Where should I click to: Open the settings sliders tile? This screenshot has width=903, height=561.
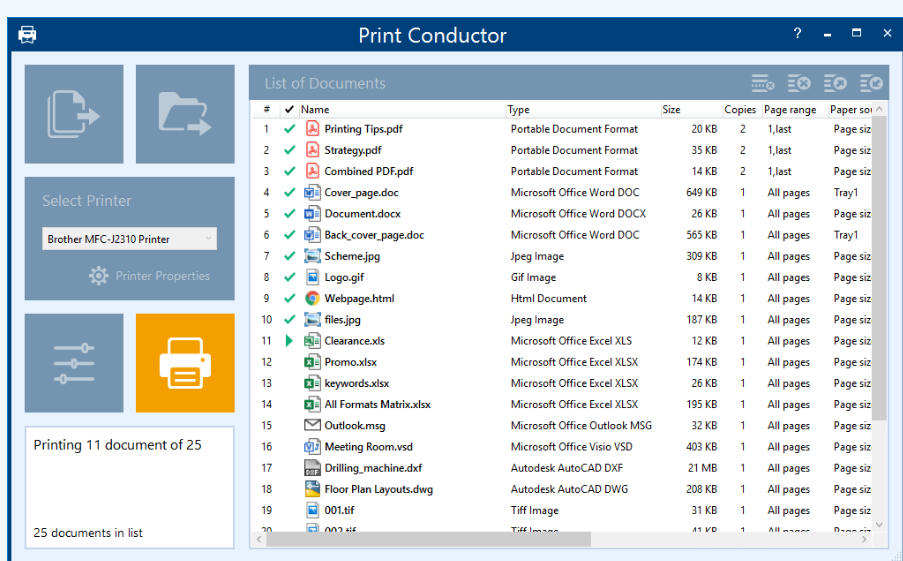pyautogui.click(x=74, y=363)
